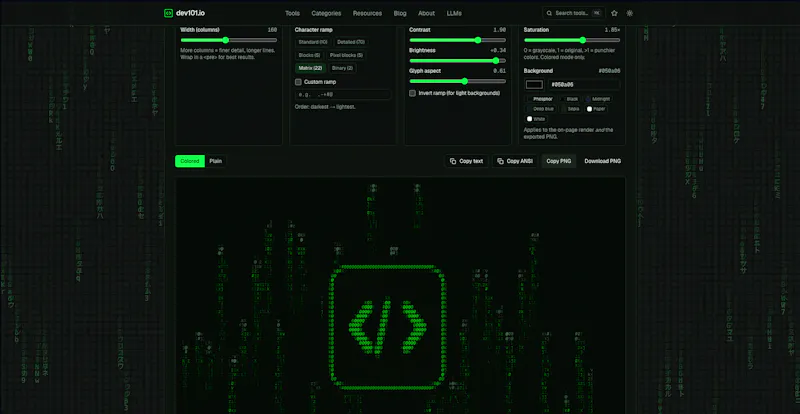Open the LLMs page
Viewport: 800px width, 414px height.
pyautogui.click(x=454, y=13)
